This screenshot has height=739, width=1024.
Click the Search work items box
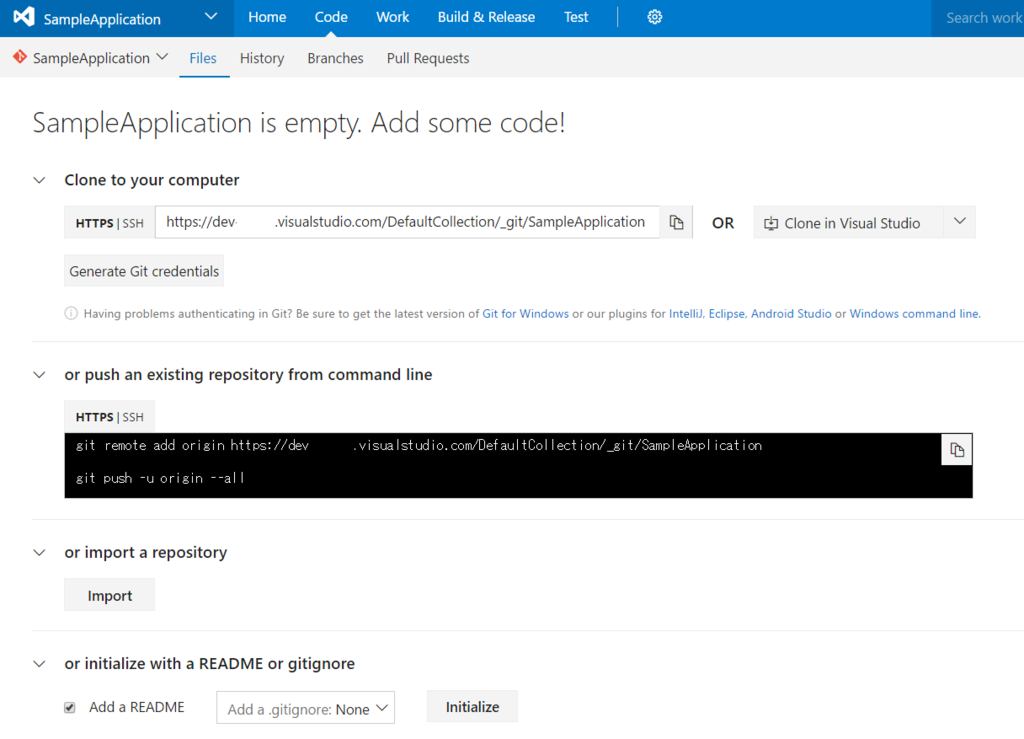point(978,18)
